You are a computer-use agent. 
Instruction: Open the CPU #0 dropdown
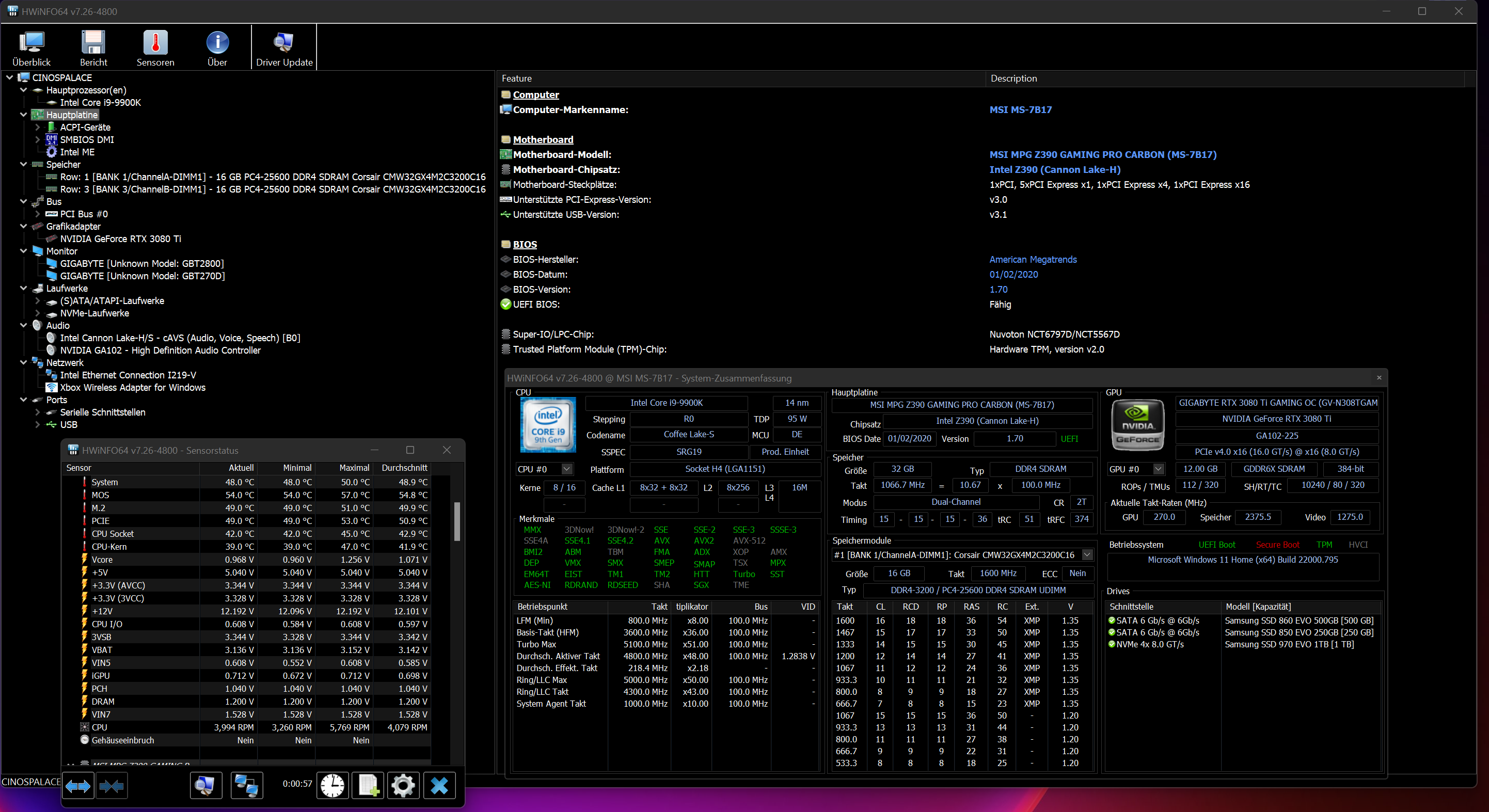pos(565,469)
